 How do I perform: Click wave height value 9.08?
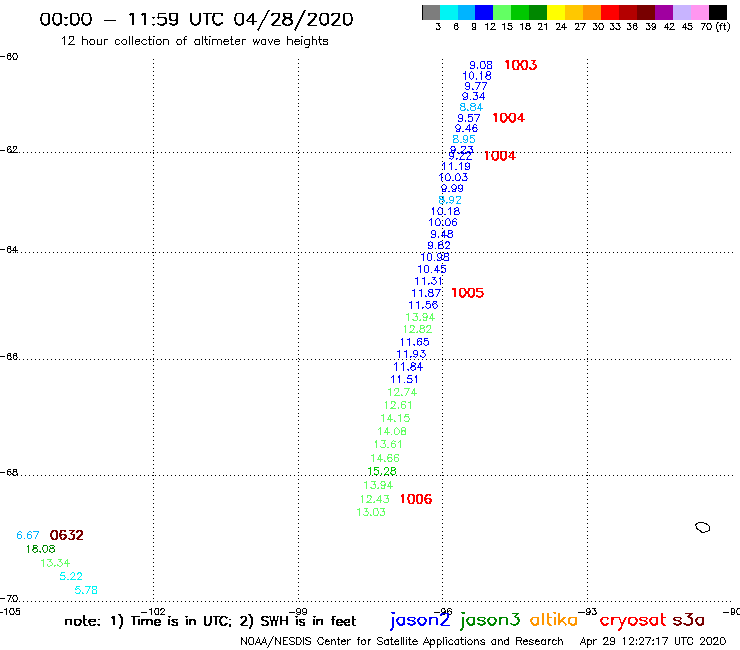(x=481, y=65)
